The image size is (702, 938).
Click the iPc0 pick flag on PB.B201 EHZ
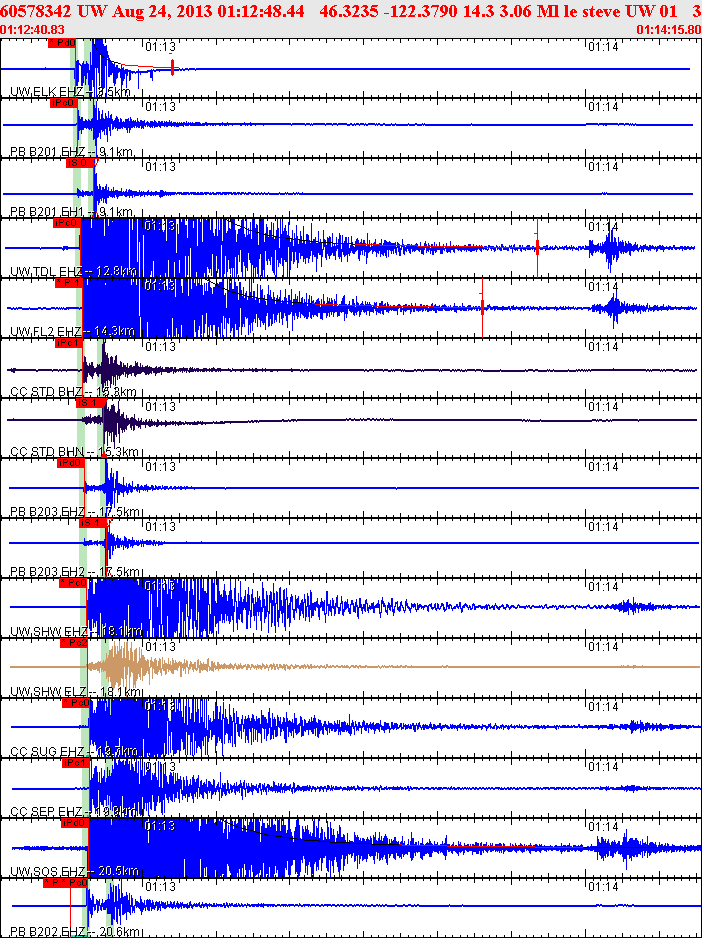click(x=65, y=103)
